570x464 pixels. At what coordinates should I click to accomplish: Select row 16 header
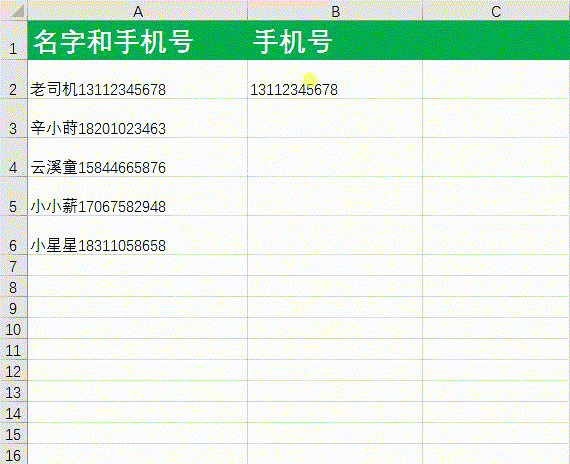[14, 454]
